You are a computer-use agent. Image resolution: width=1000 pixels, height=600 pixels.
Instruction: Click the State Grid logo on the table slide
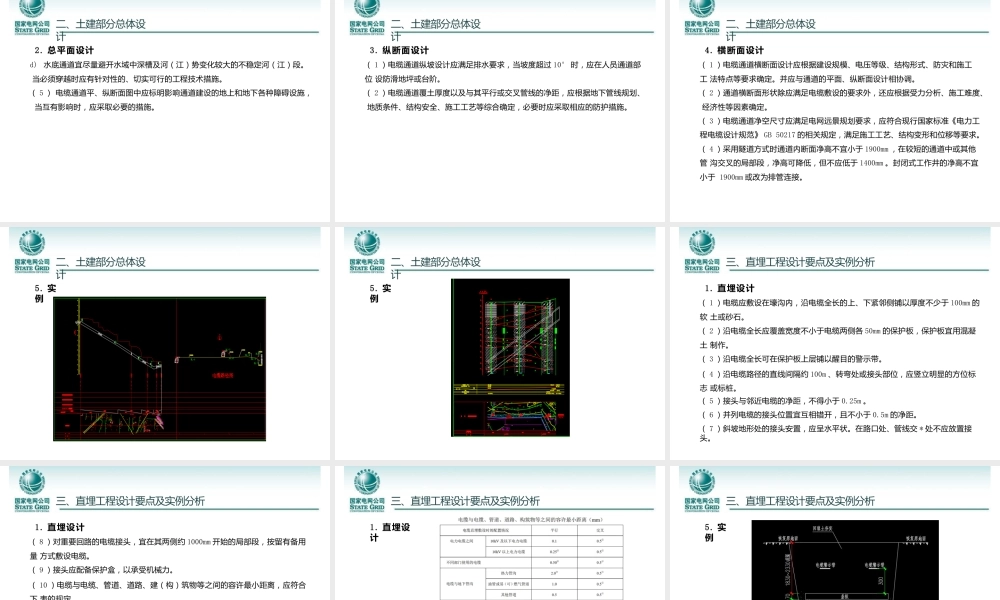pos(367,490)
